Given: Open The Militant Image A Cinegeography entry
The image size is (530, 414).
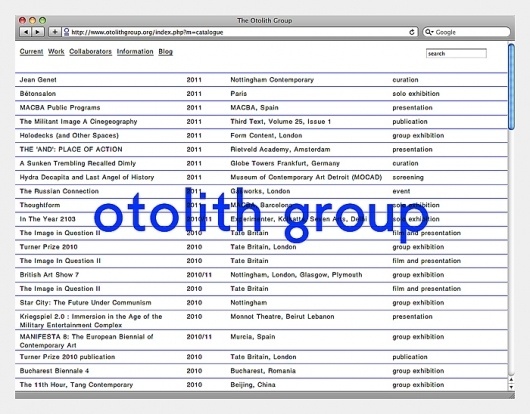Looking at the screenshot, I should pyautogui.click(x=78, y=122).
